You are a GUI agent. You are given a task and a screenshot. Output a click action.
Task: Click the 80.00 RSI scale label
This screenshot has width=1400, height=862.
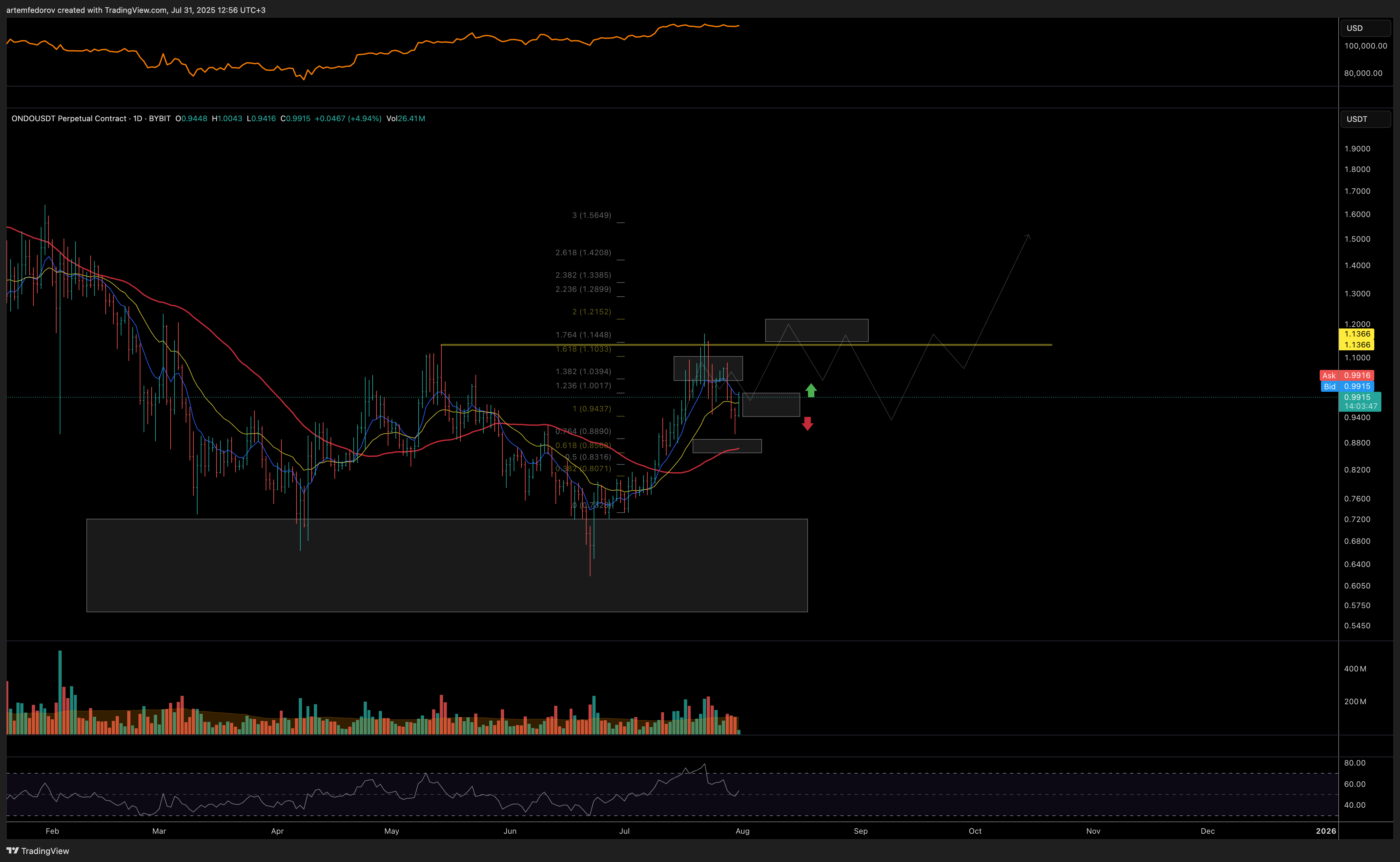tap(1354, 763)
